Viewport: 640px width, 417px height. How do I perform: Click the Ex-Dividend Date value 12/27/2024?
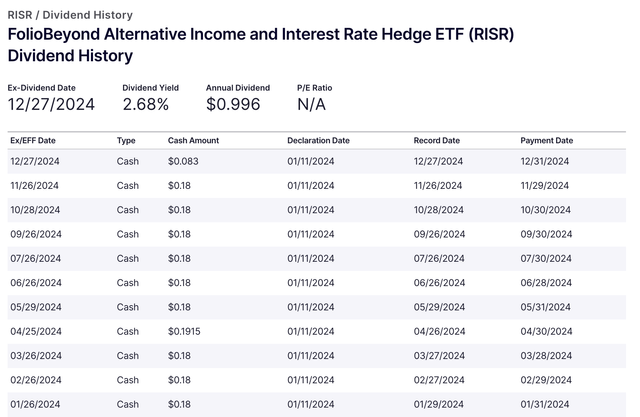51,104
